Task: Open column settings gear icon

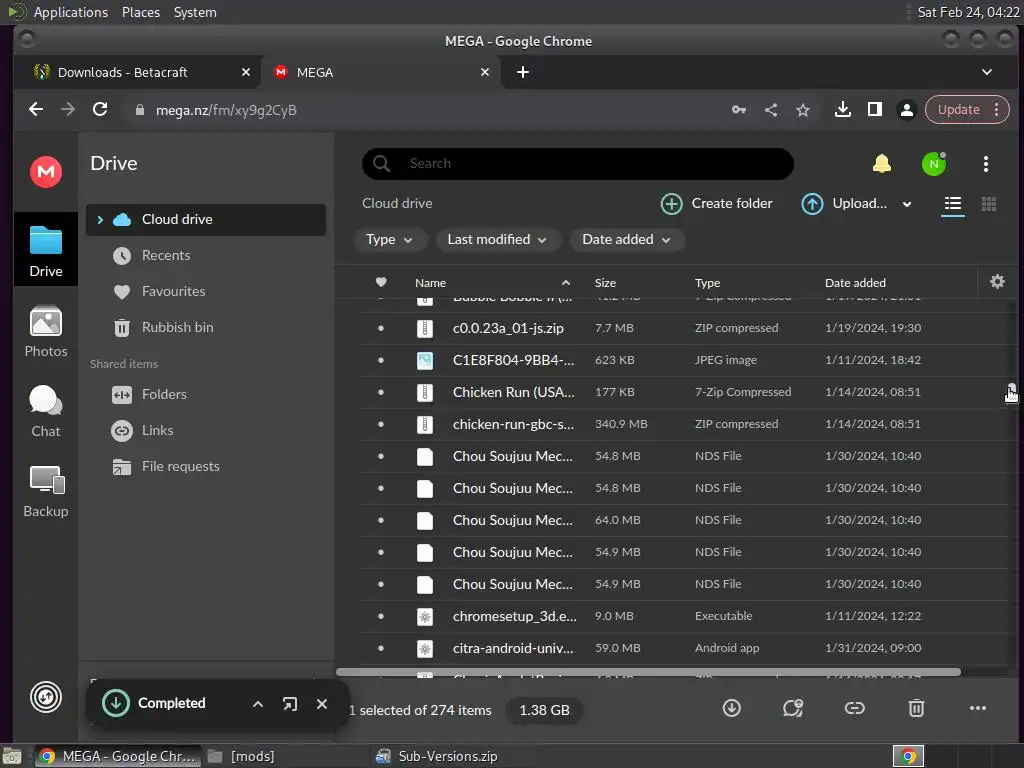Action: point(997,281)
